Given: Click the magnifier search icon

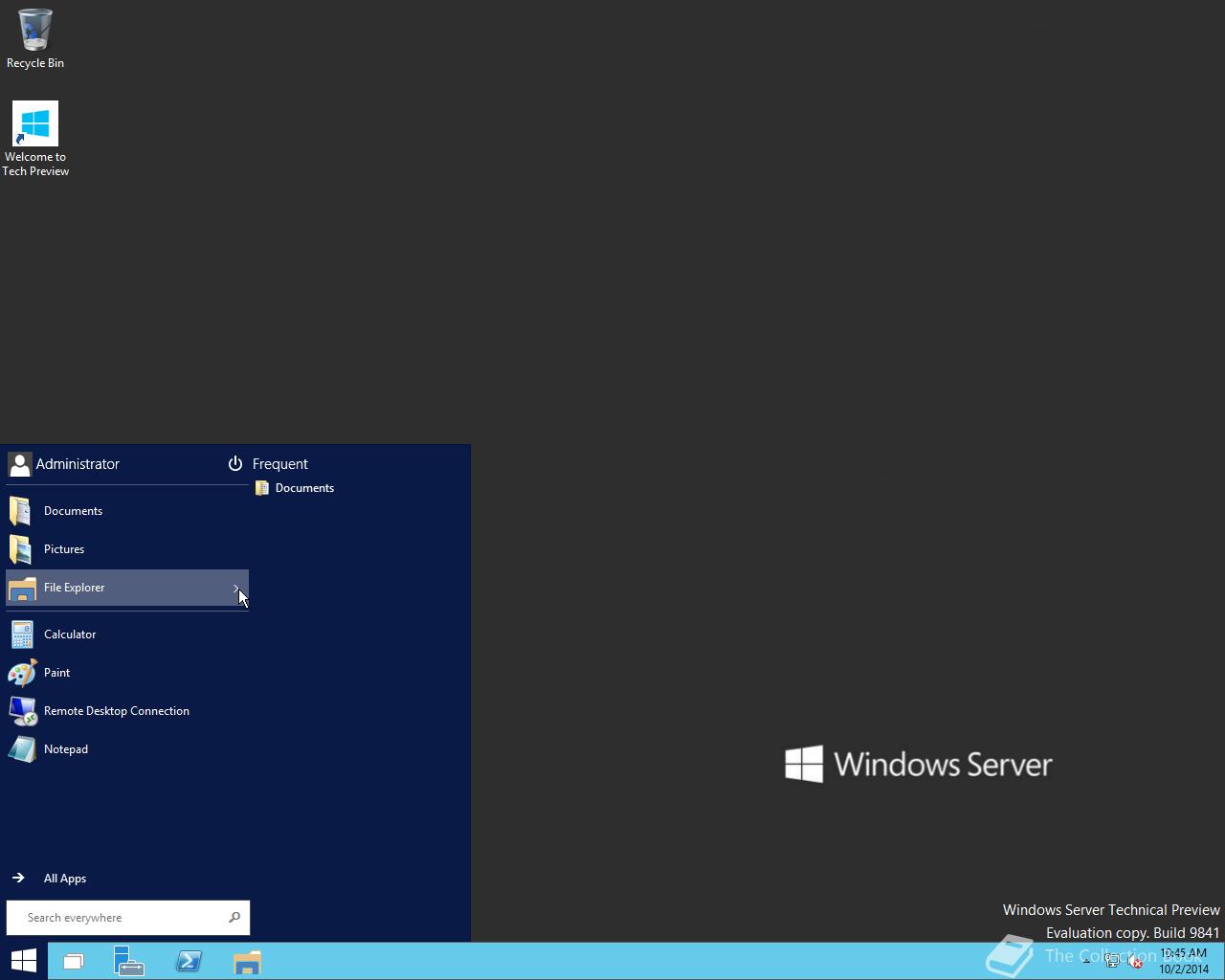Looking at the screenshot, I should pos(234,918).
